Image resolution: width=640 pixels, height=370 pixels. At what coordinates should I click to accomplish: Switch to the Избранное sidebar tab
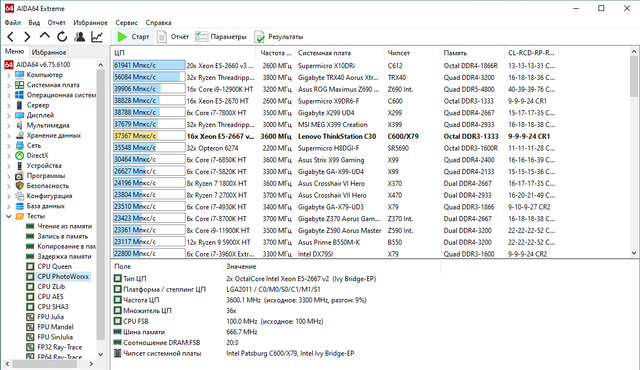click(x=49, y=52)
